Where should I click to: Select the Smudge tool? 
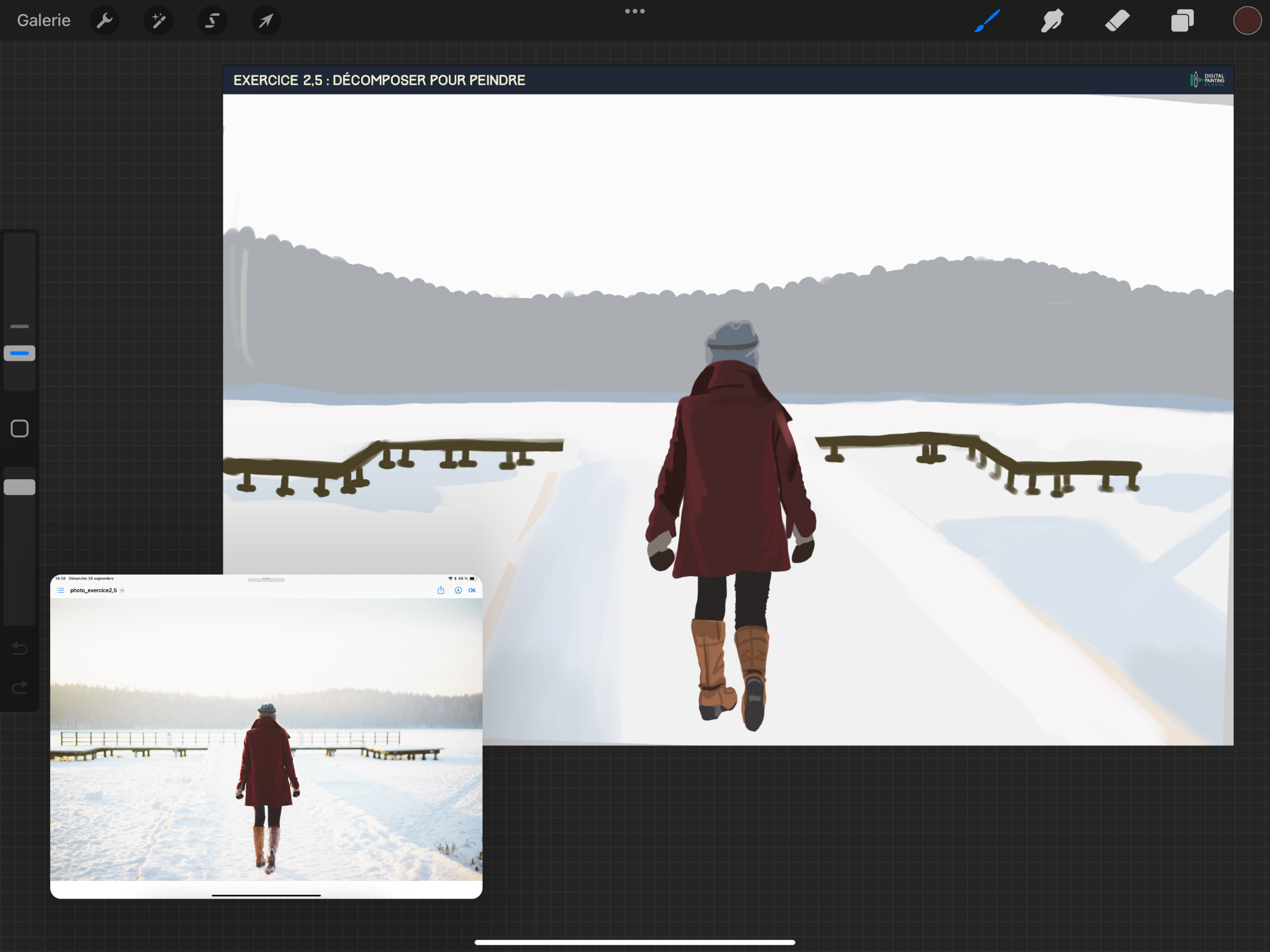[x=1052, y=21]
